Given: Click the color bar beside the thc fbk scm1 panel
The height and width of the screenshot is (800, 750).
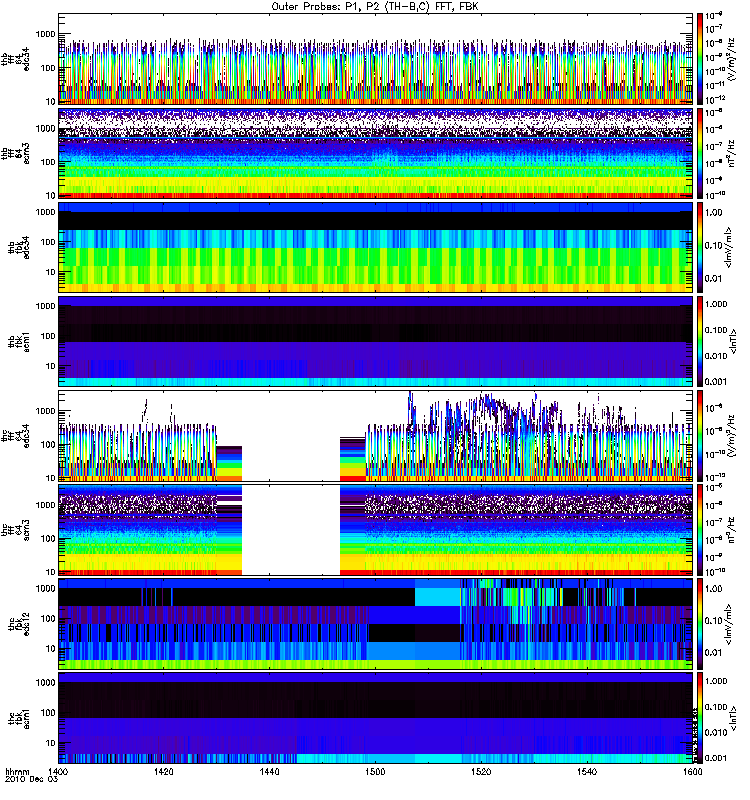Looking at the screenshot, I should pos(700,718).
